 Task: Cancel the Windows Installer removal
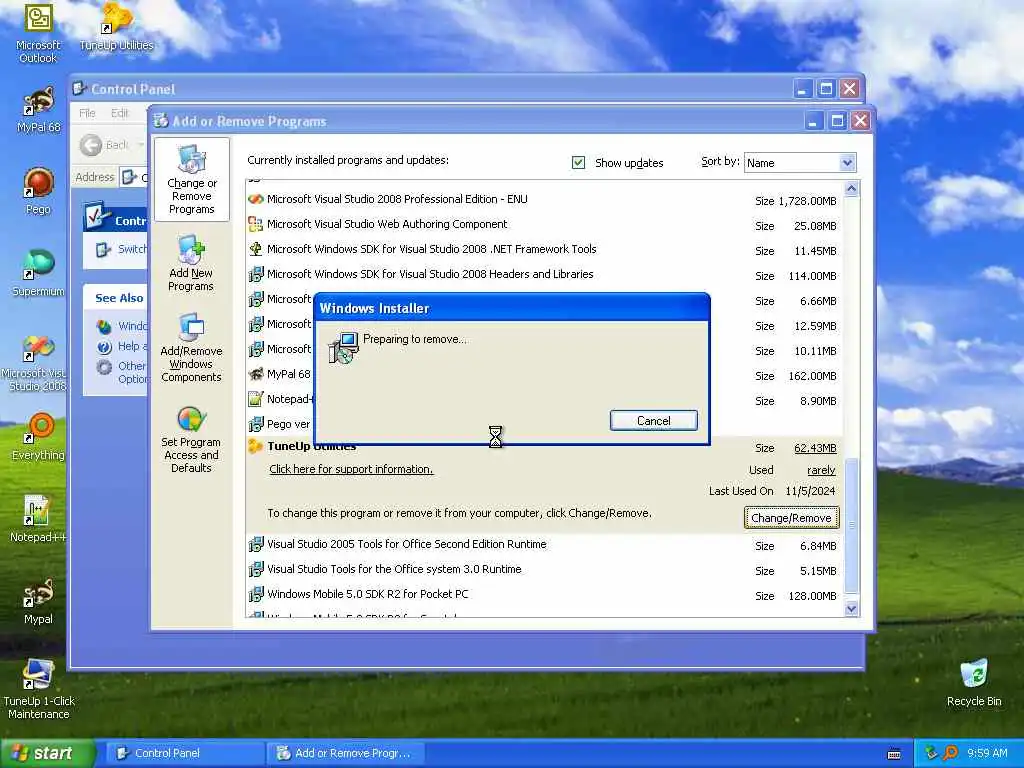click(653, 421)
